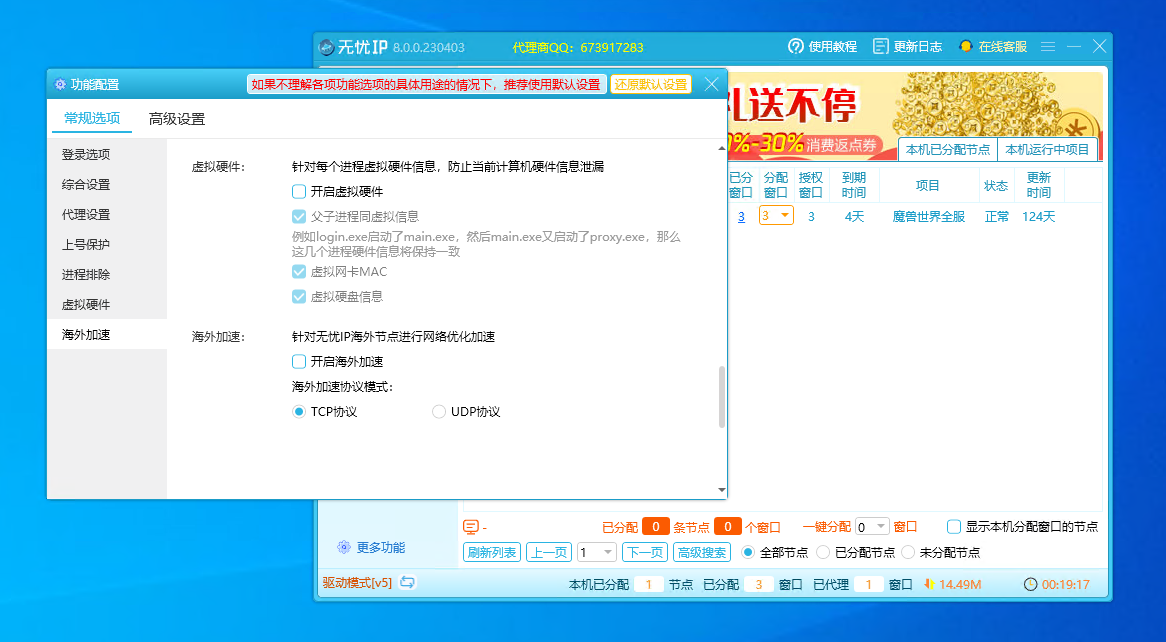
Task: Open 高级搜索 advanced search
Action: (702, 552)
